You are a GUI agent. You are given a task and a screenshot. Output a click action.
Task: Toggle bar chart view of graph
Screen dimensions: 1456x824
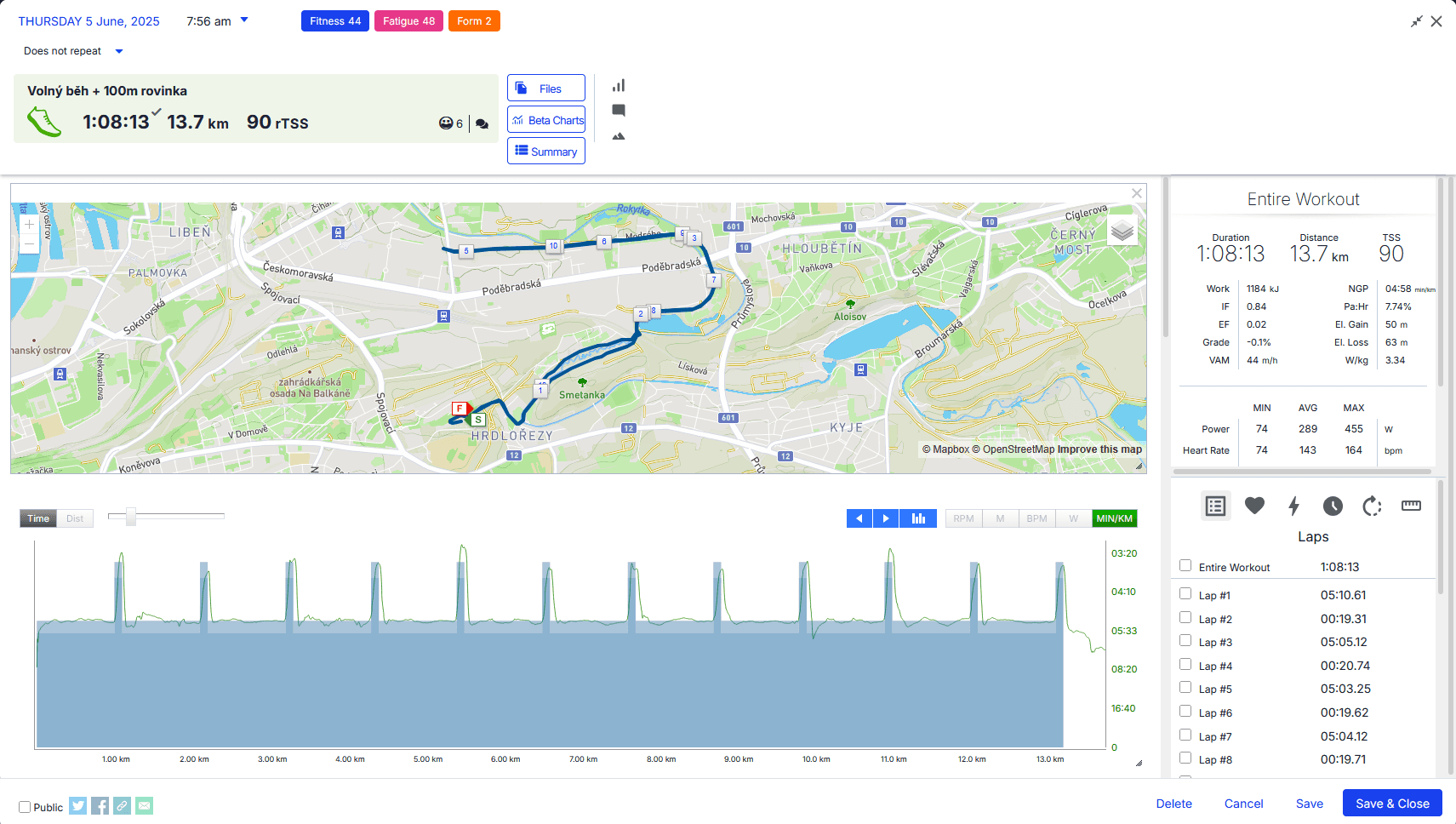[918, 518]
